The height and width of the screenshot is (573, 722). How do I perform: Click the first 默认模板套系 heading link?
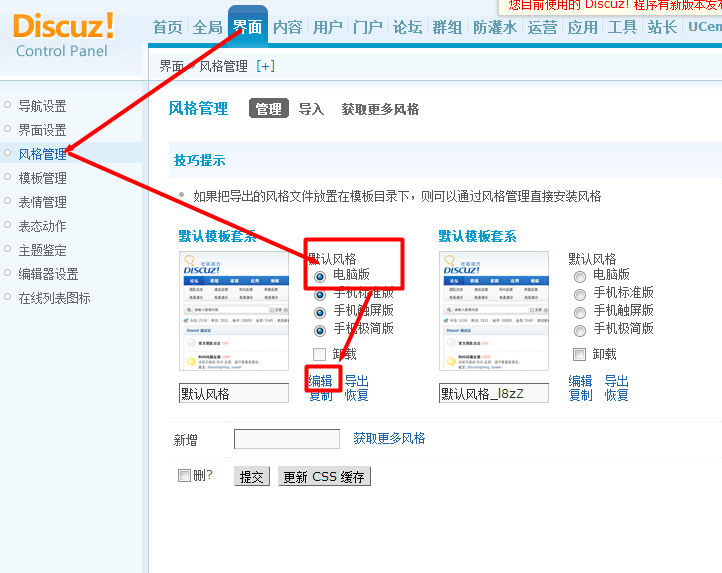[217, 236]
